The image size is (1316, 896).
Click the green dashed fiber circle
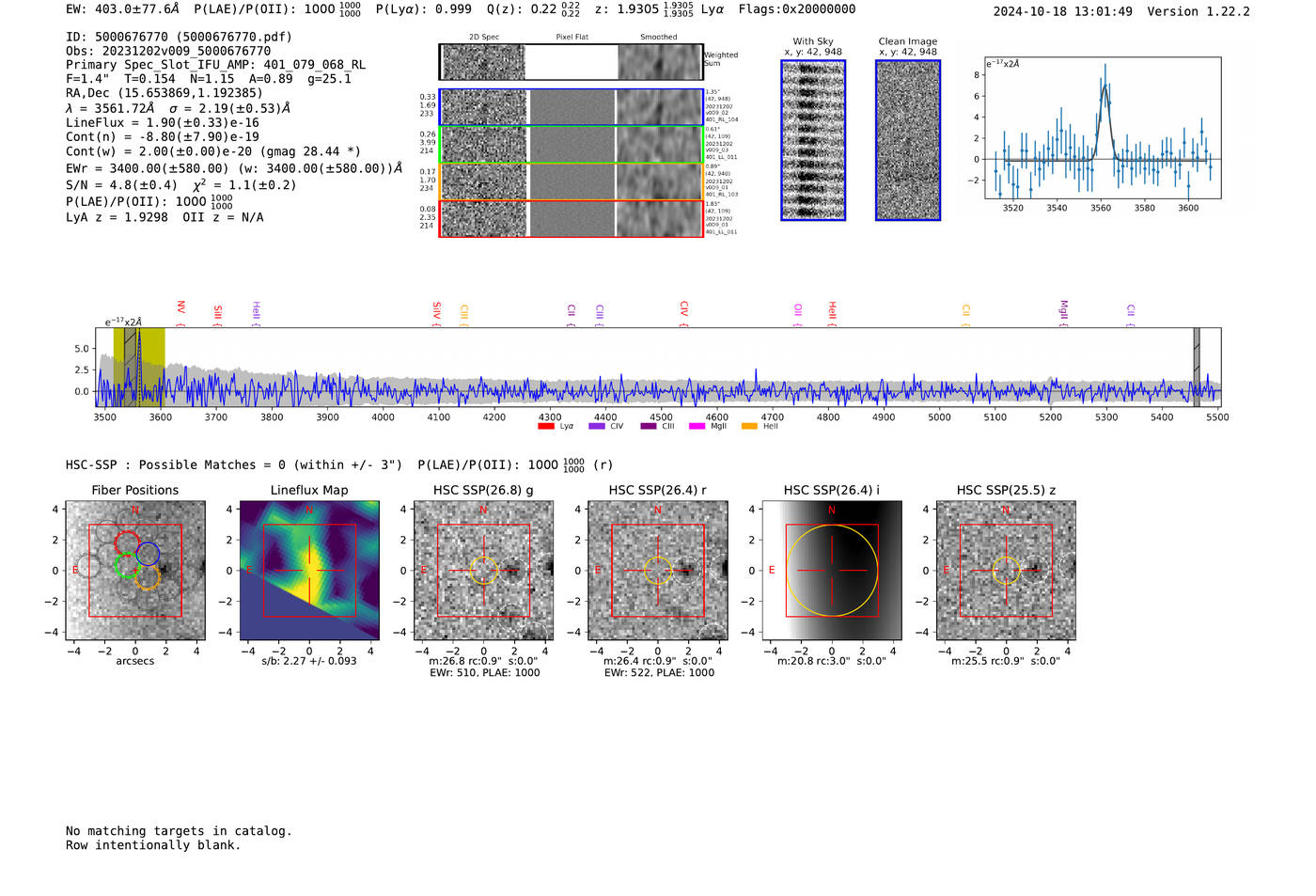coord(125,565)
